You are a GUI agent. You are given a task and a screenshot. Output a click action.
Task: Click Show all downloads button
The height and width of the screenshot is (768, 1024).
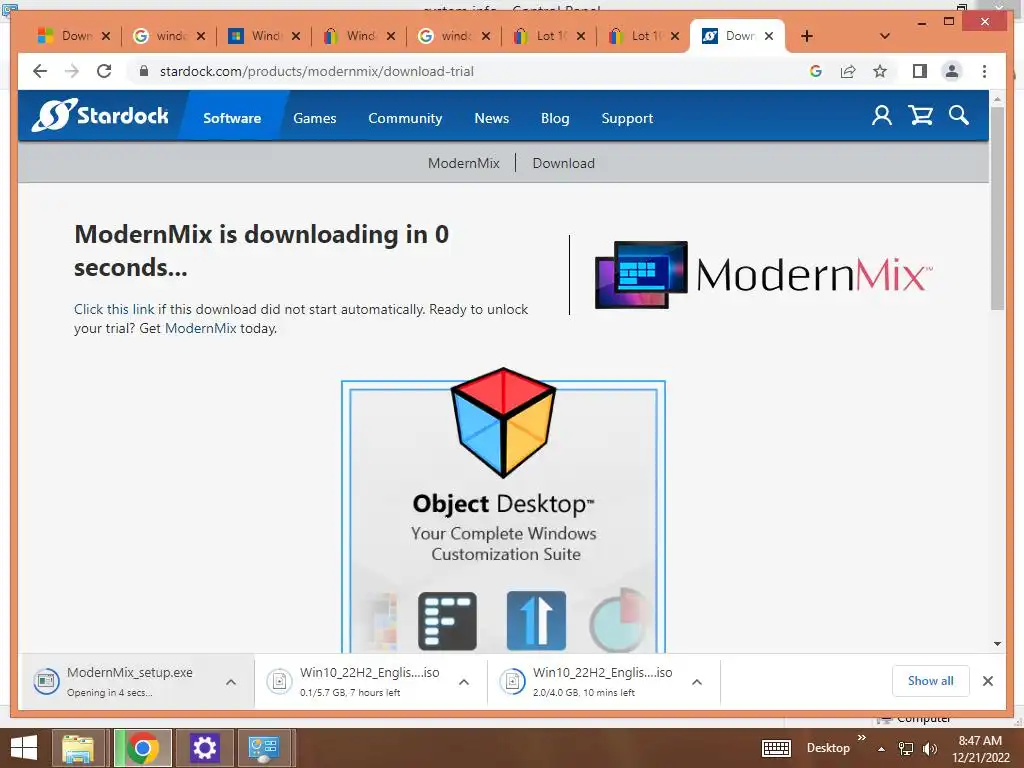pos(931,681)
